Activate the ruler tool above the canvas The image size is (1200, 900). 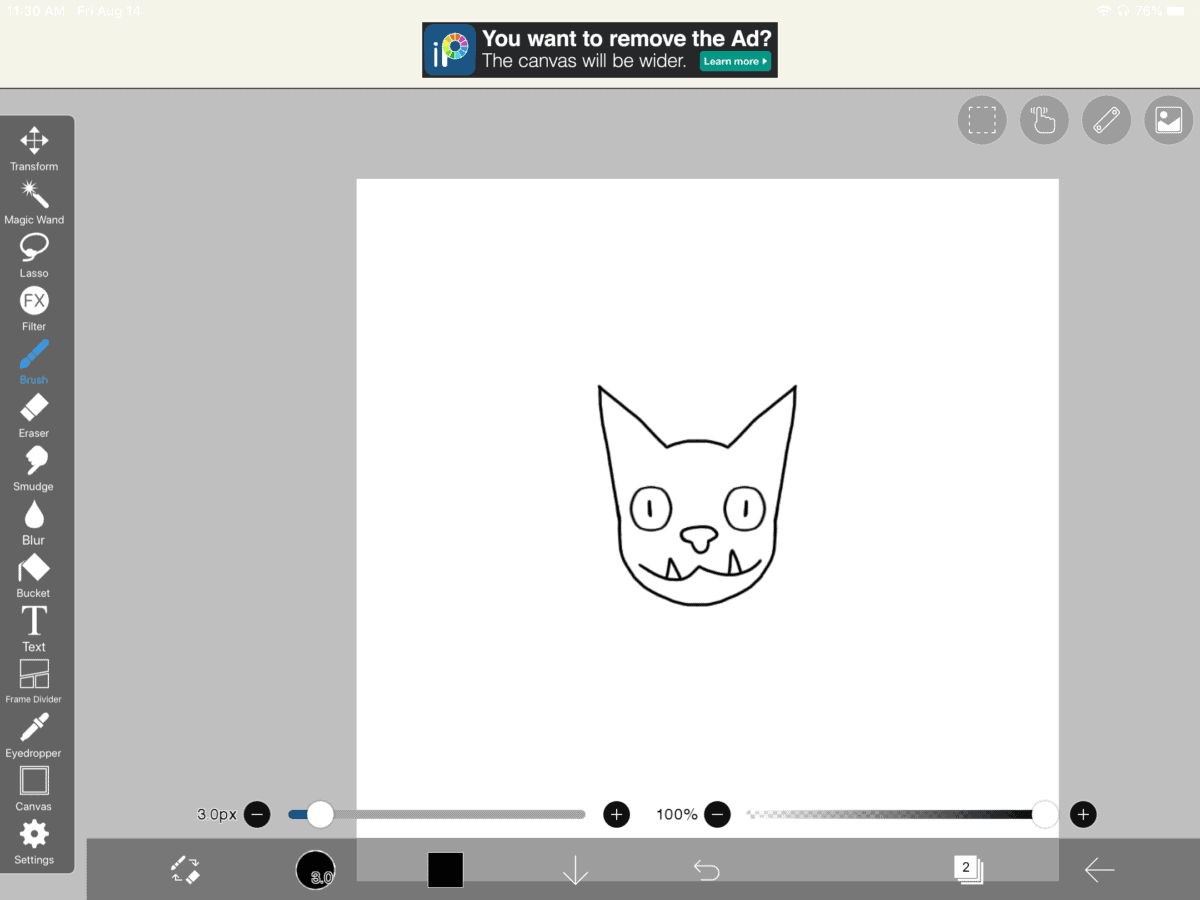click(1106, 119)
